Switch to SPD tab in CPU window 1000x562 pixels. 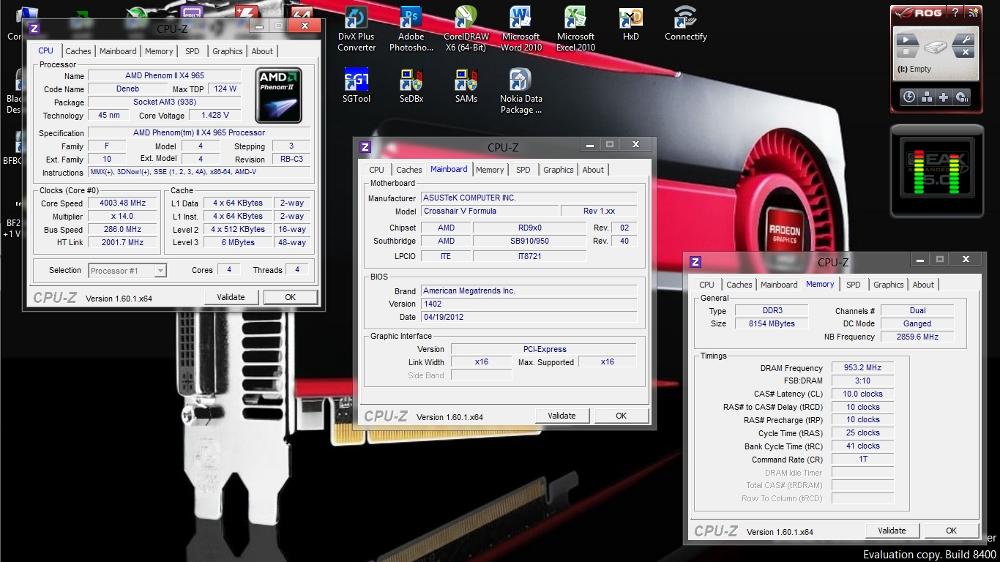(192, 51)
